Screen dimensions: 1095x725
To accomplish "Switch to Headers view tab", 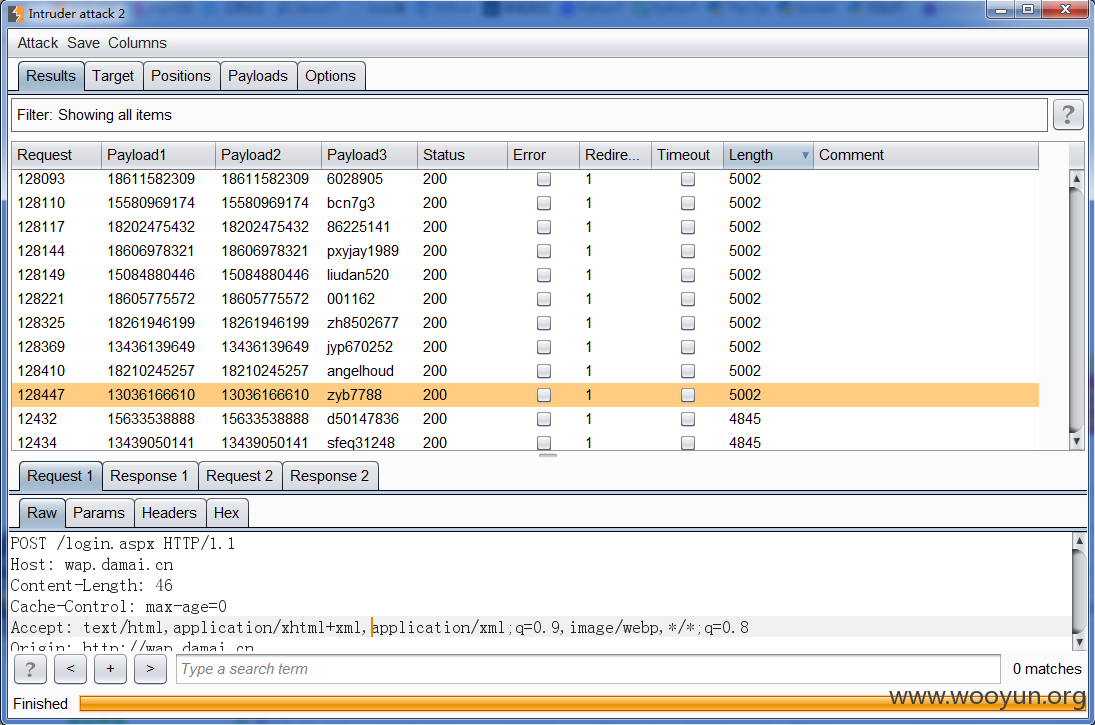I will pos(169,513).
